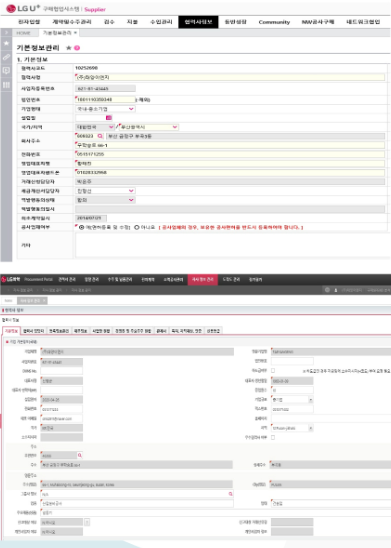Switch to the 기본정보관리 tab
Screen dimensions: 391x548
coord(57,33)
